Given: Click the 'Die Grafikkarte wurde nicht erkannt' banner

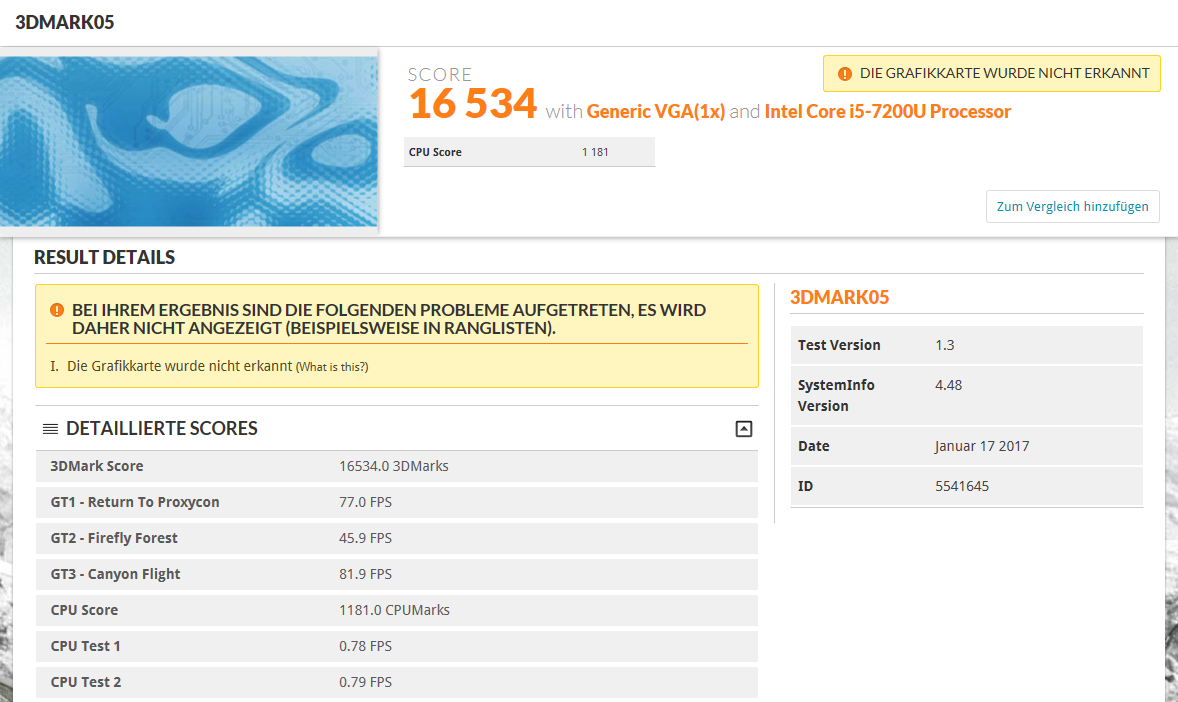Looking at the screenshot, I should 991,74.
